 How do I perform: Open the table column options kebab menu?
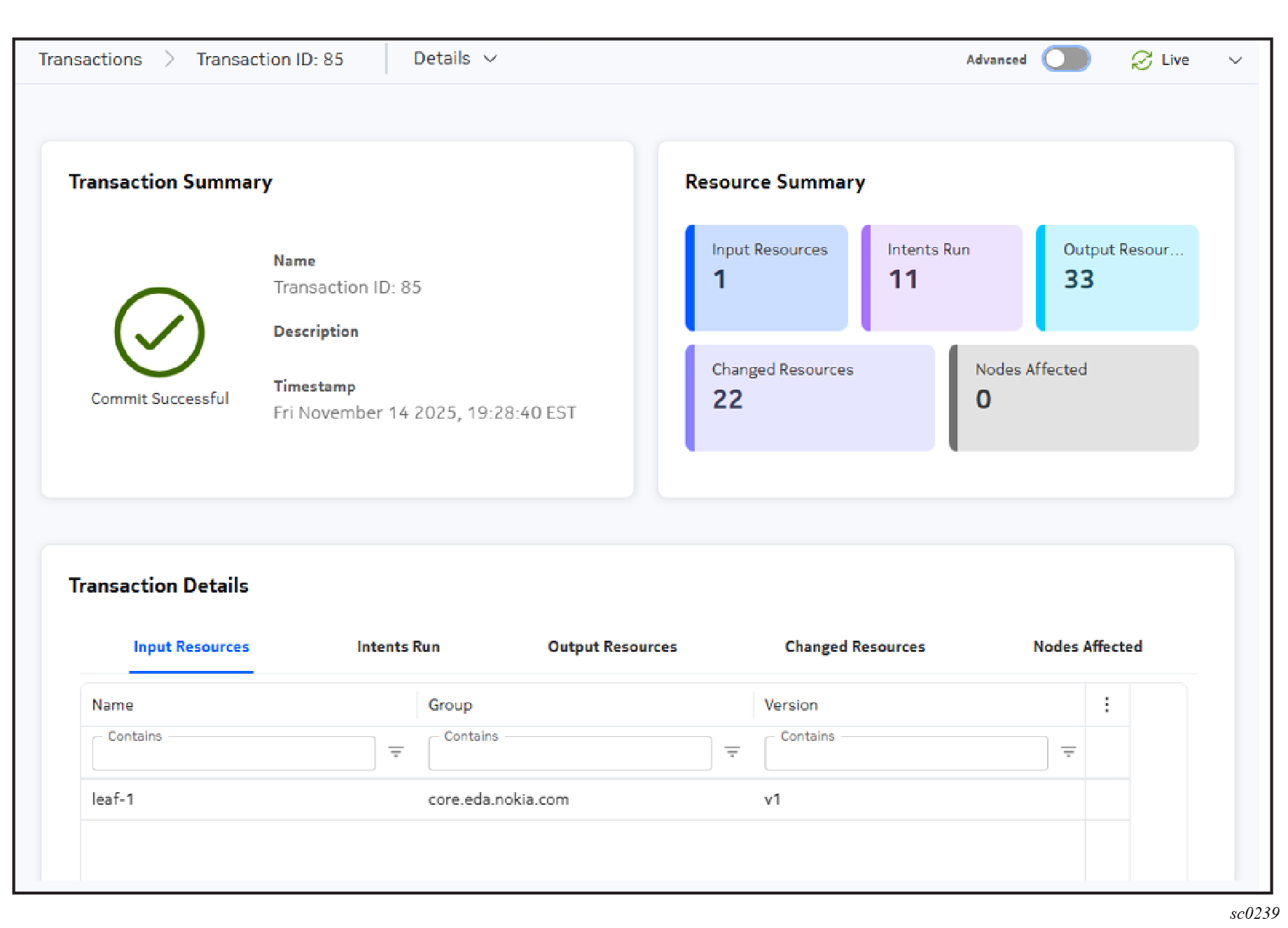tap(1107, 705)
